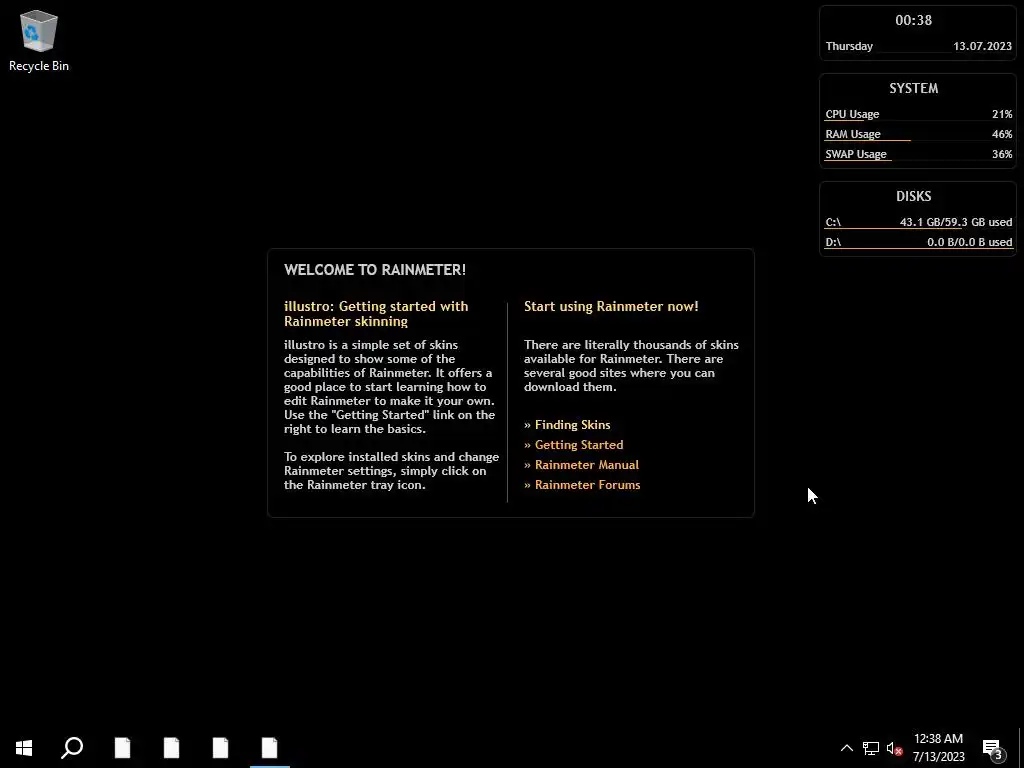Screen dimensions: 1024x768
Task: Click the SYSTEM widget title
Action: click(913, 88)
